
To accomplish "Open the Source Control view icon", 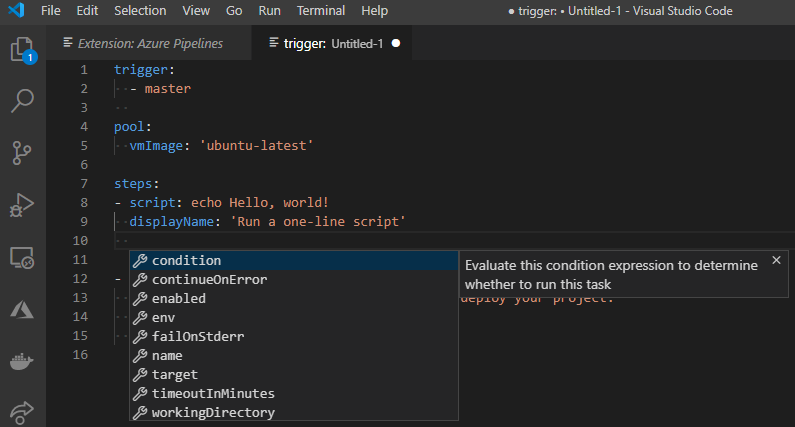I will (x=22, y=153).
